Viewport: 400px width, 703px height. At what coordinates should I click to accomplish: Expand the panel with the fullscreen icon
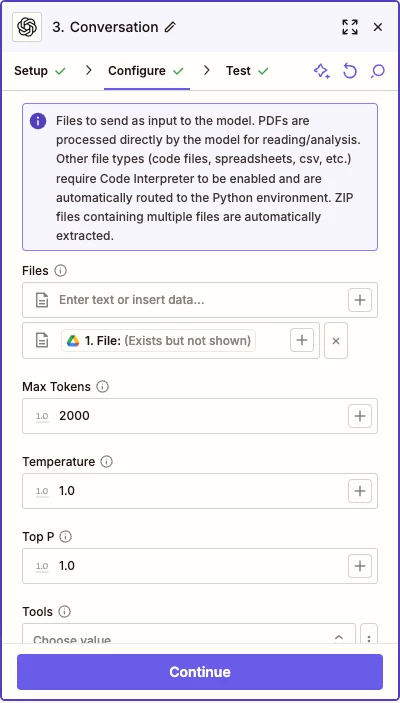click(350, 27)
